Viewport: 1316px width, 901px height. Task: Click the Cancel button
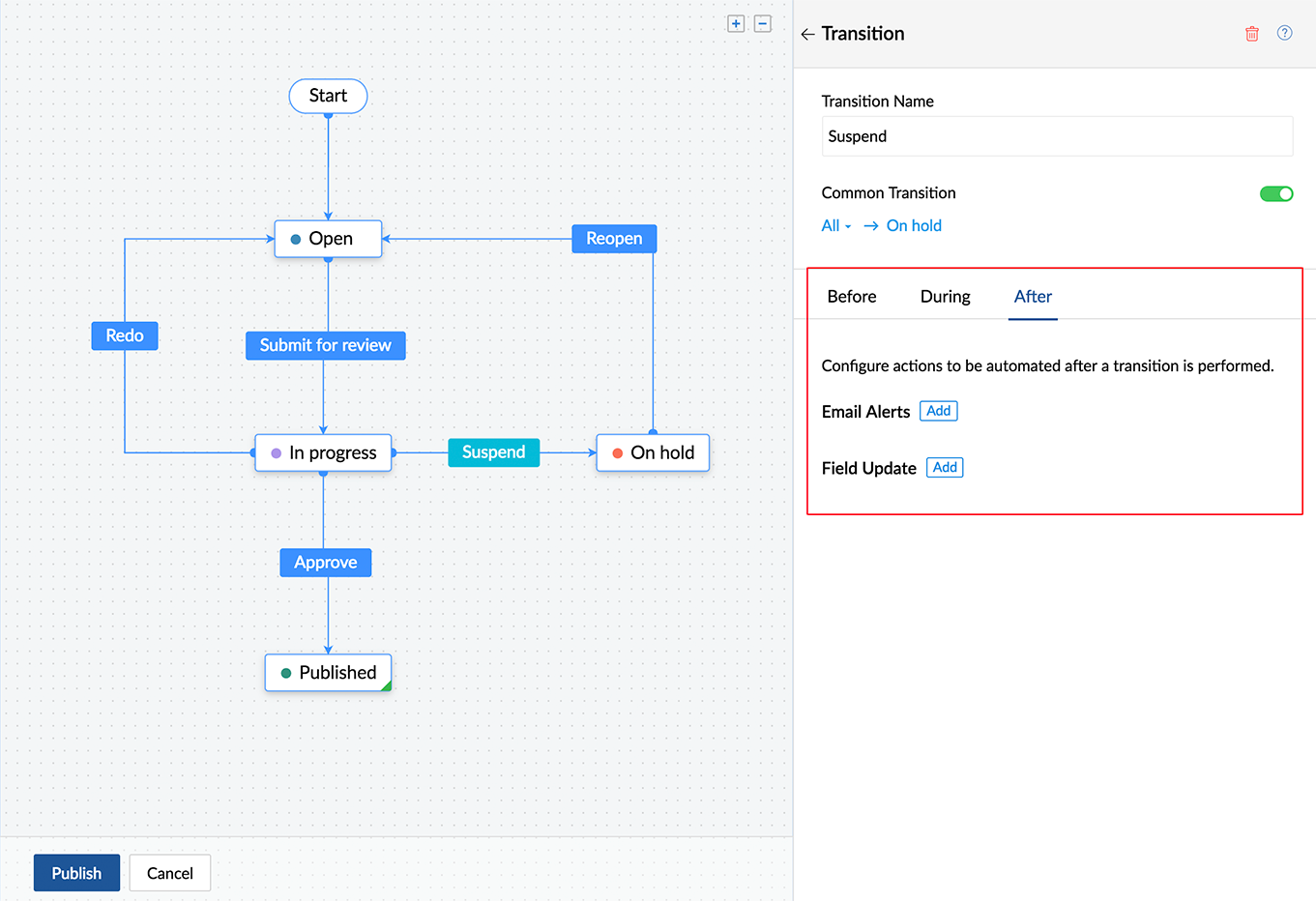[x=170, y=873]
